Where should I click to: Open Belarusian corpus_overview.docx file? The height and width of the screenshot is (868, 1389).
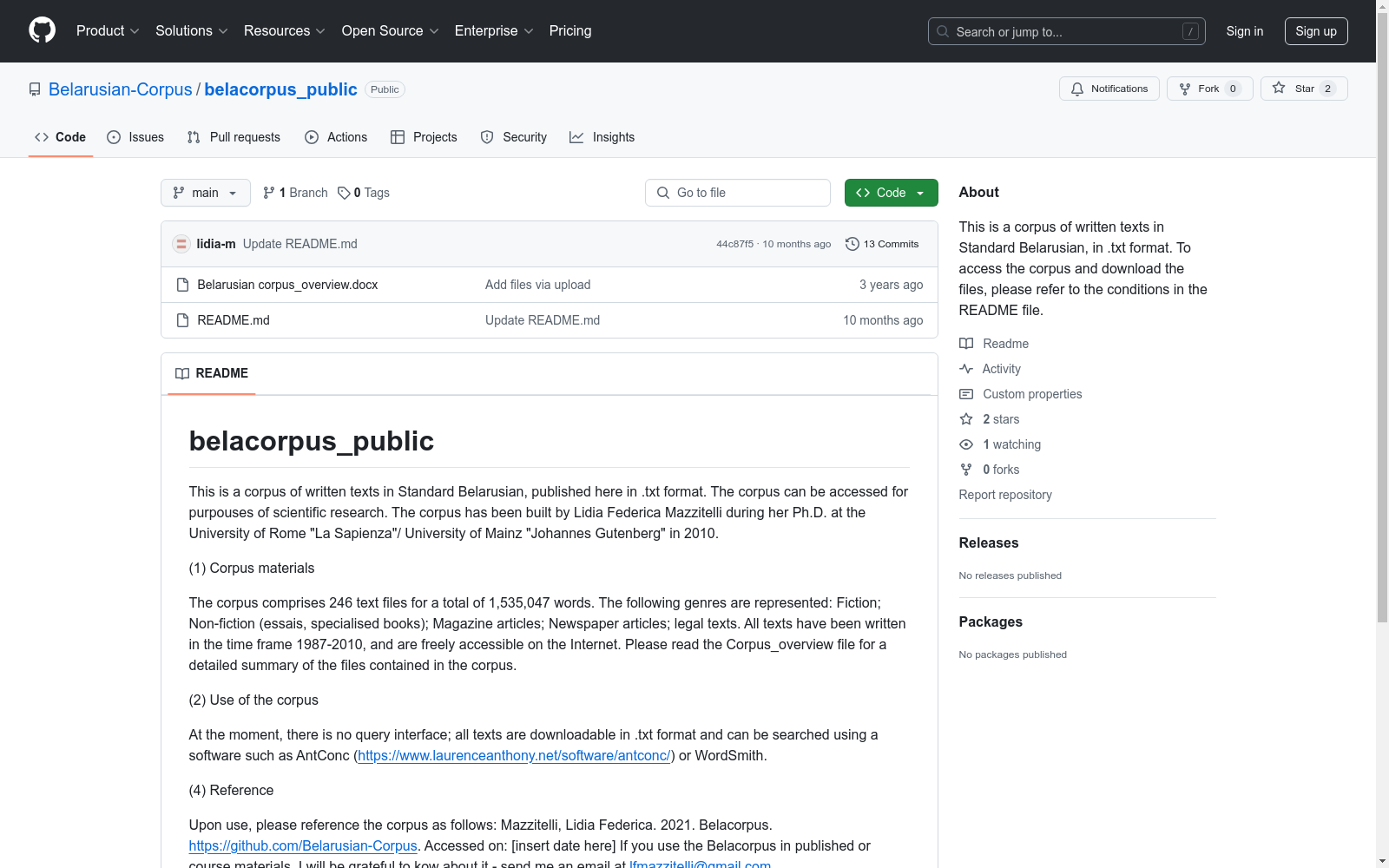(x=287, y=285)
